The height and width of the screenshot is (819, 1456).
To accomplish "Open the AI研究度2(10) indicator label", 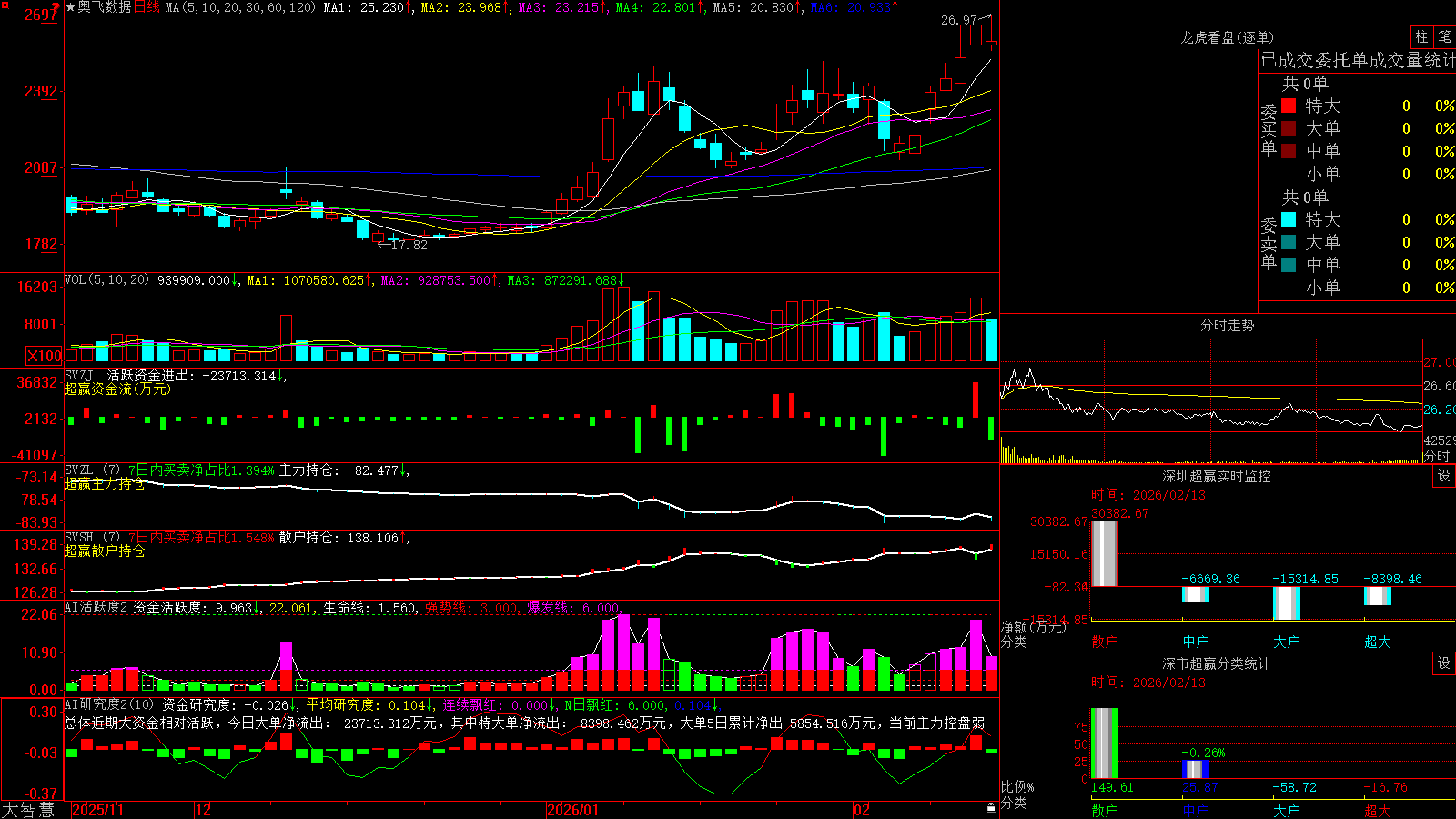I will pyautogui.click(x=110, y=704).
